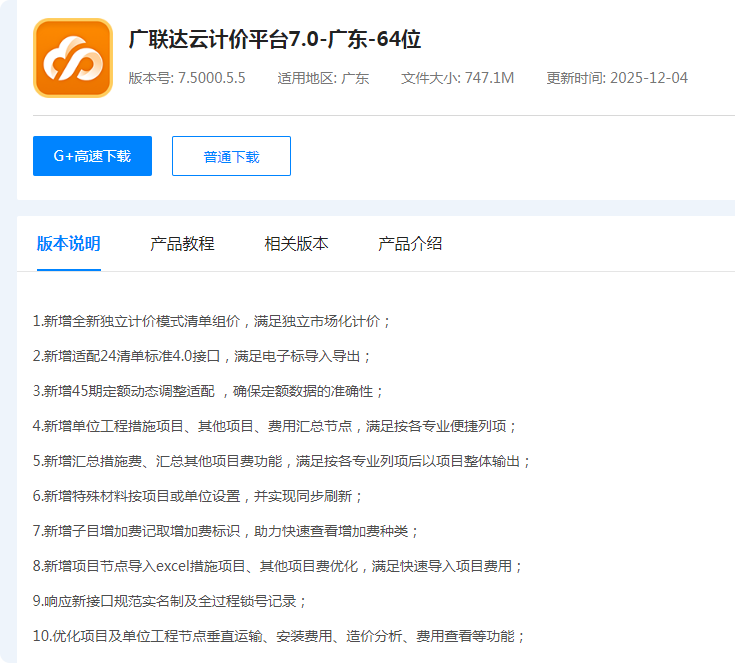Click release note 7 about 增加费标识
The image size is (735, 663).
(225, 531)
